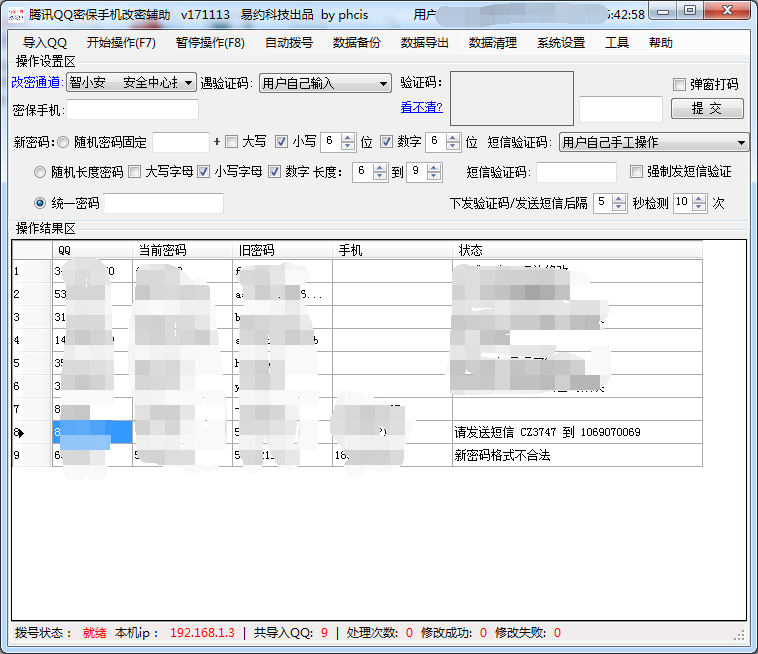Click the 提交 button
The width and height of the screenshot is (758, 654).
(707, 108)
